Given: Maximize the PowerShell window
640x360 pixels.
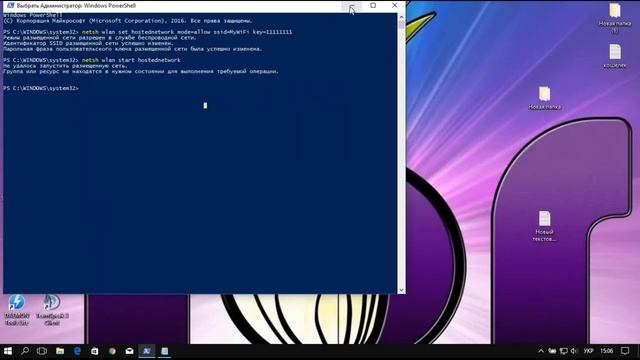Looking at the screenshot, I should tap(373, 6).
